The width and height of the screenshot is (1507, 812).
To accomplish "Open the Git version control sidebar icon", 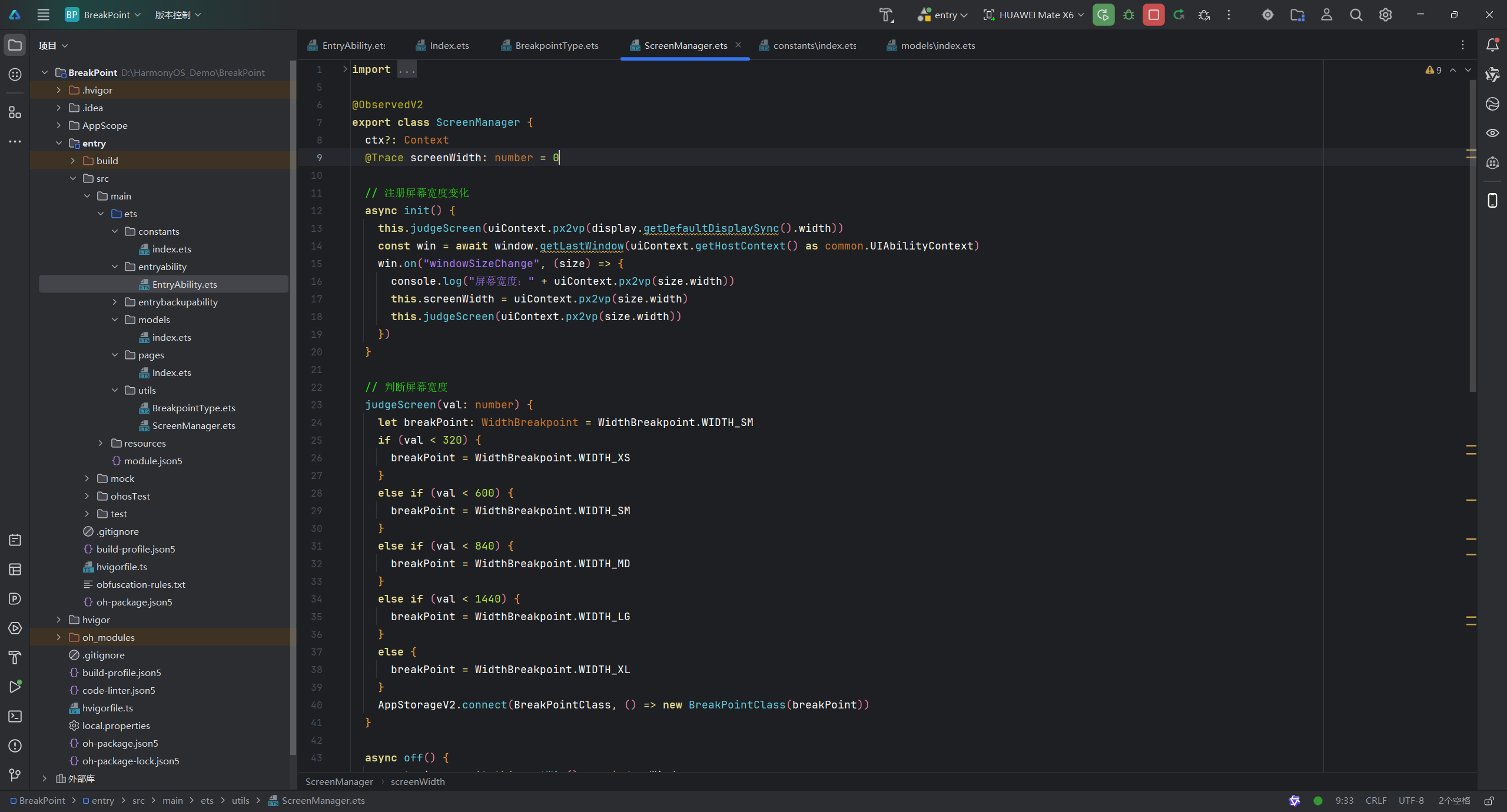I will [x=15, y=775].
